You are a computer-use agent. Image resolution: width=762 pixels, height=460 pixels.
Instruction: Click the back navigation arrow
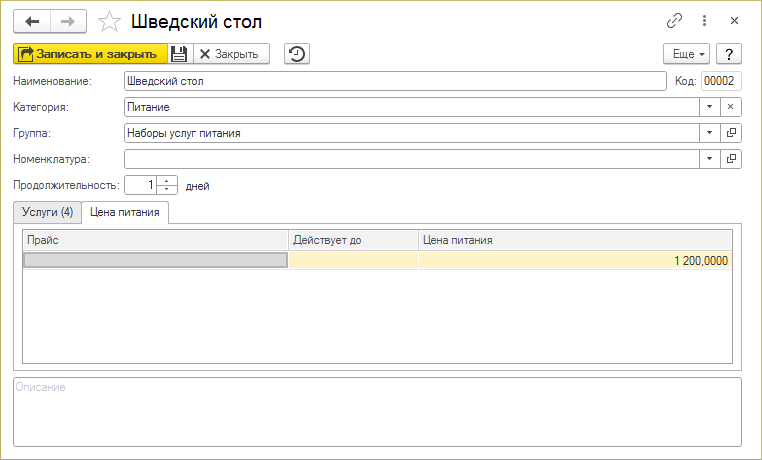point(31,21)
